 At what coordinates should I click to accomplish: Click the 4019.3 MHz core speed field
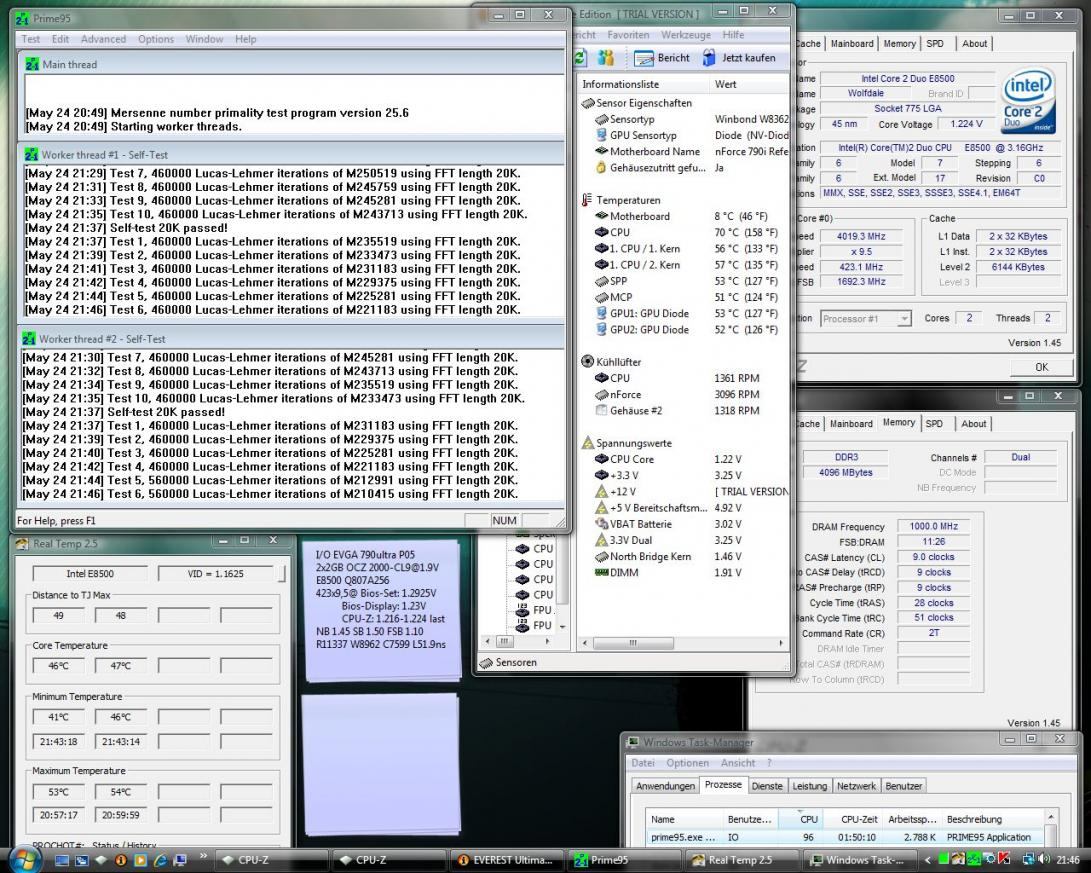tap(860, 237)
